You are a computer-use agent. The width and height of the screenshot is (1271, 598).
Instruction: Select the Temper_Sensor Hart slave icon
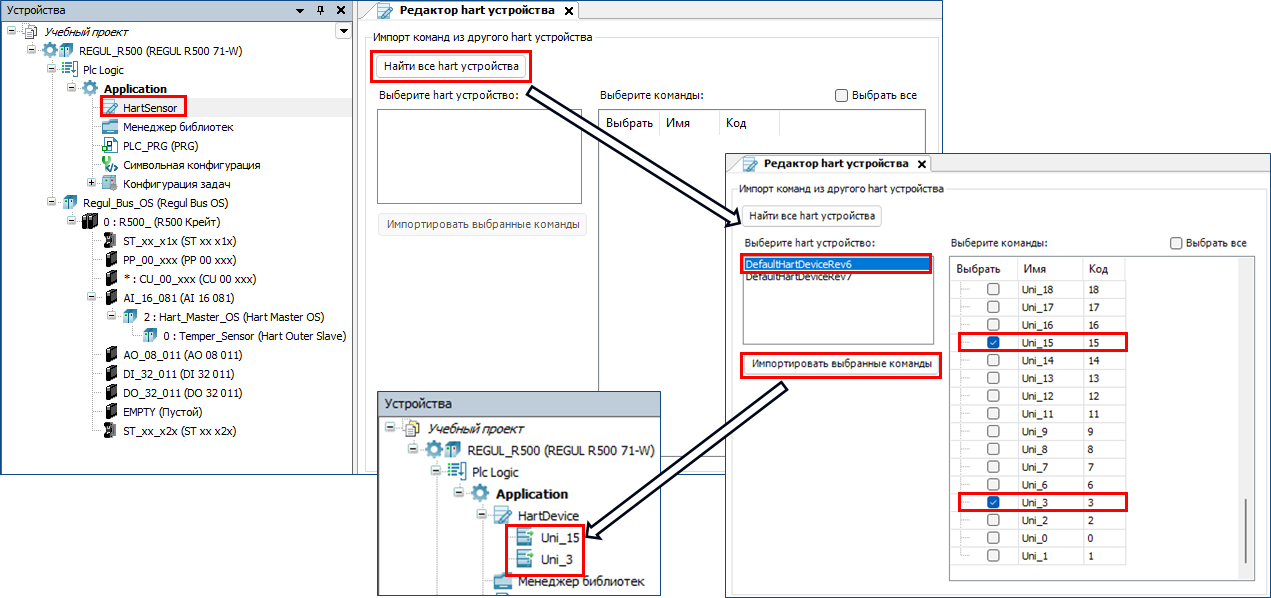point(150,336)
